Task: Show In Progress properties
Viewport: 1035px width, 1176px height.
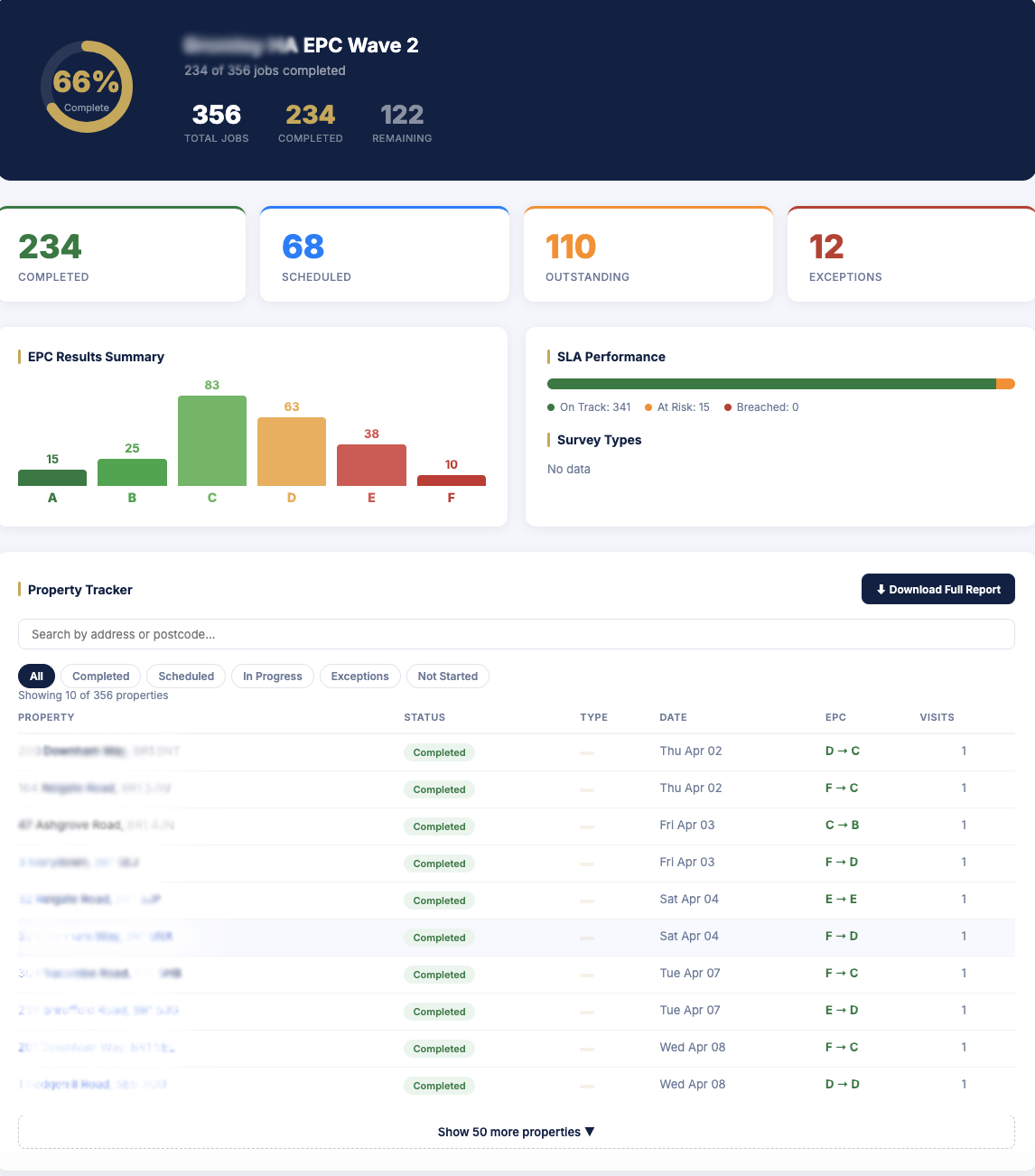Action: (x=273, y=676)
